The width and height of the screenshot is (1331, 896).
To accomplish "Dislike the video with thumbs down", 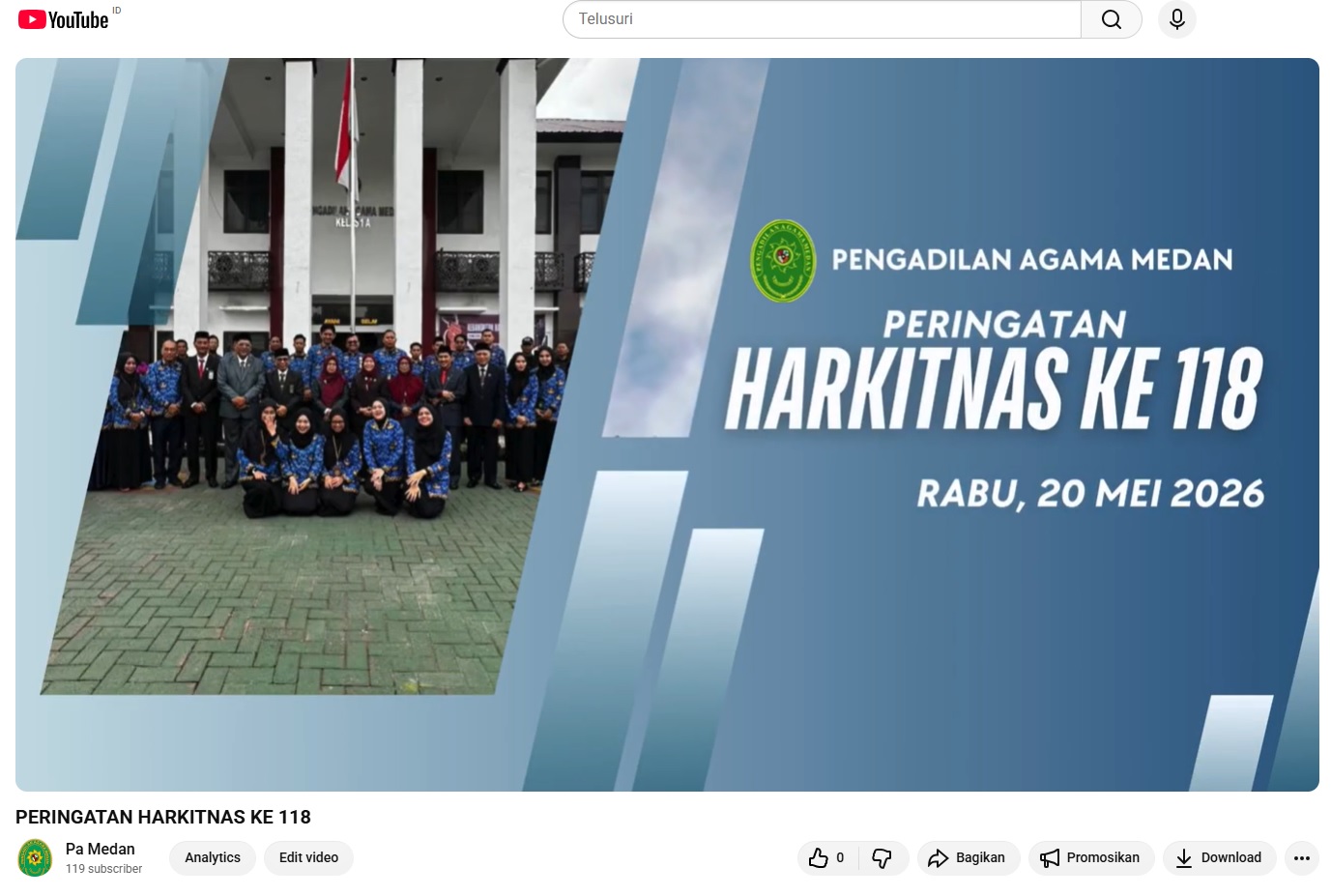I will (x=883, y=857).
